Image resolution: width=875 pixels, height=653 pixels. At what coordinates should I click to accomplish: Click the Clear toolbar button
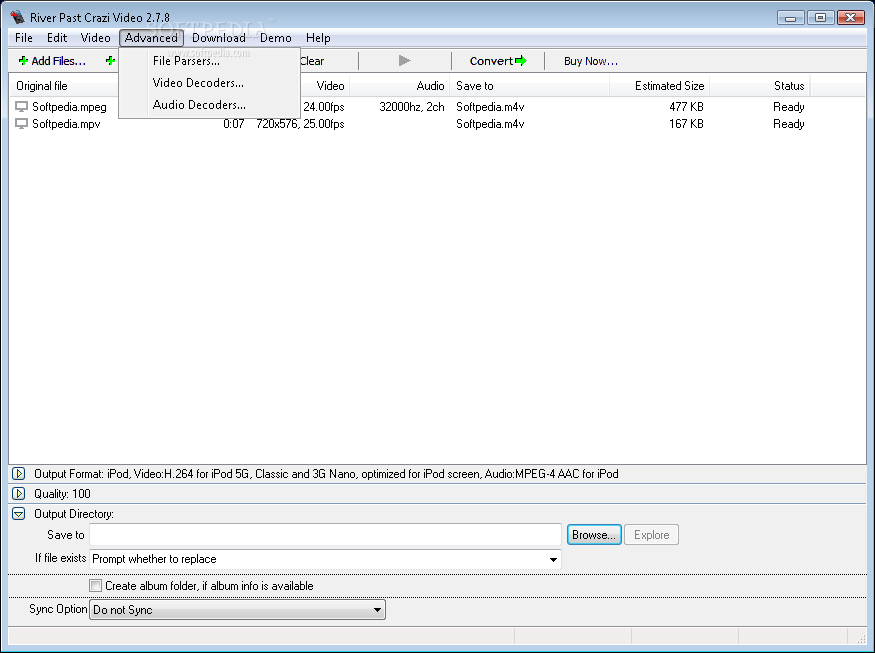point(312,61)
